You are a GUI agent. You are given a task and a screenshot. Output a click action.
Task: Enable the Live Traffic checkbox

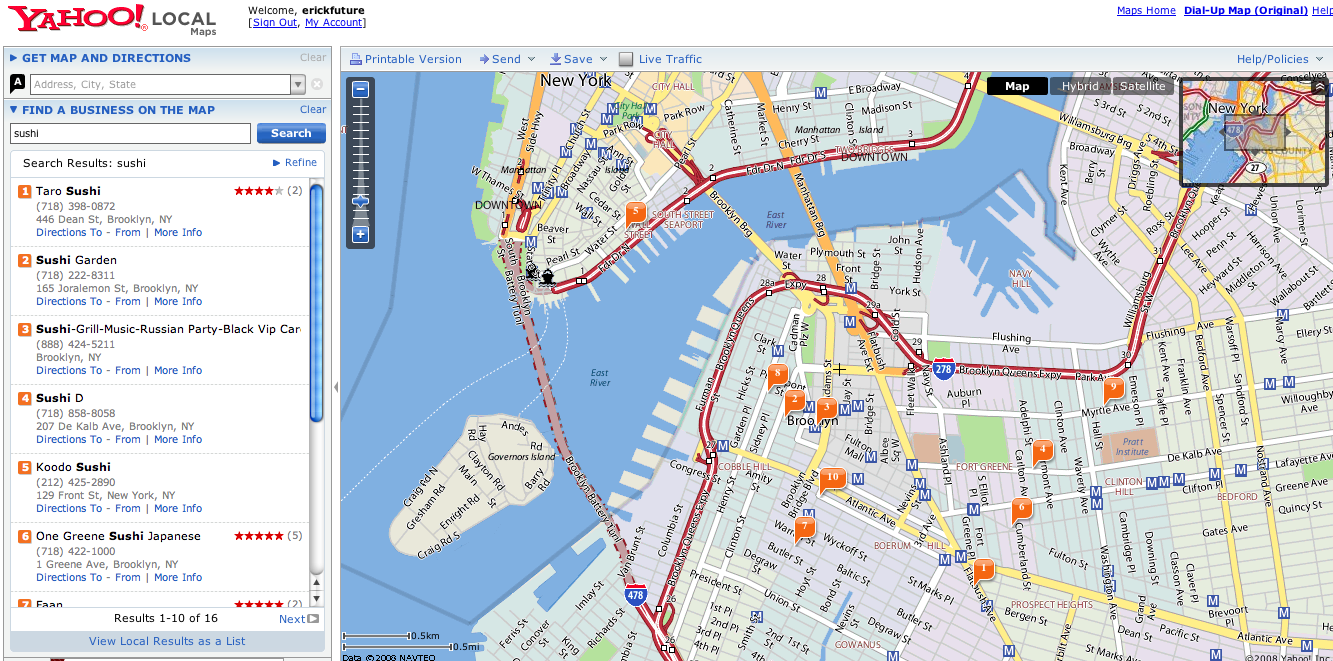(626, 59)
